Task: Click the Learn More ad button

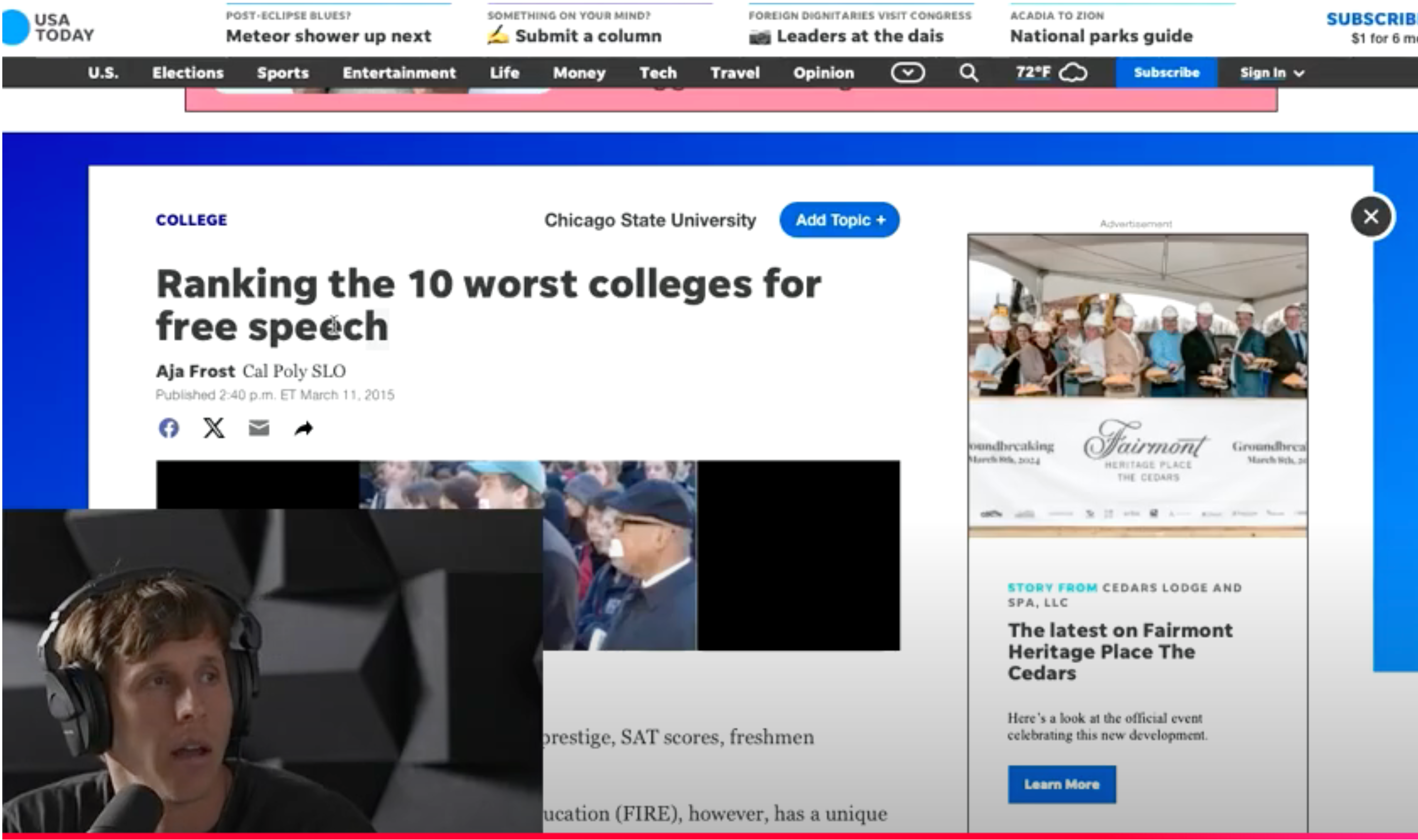Action: tap(1062, 784)
